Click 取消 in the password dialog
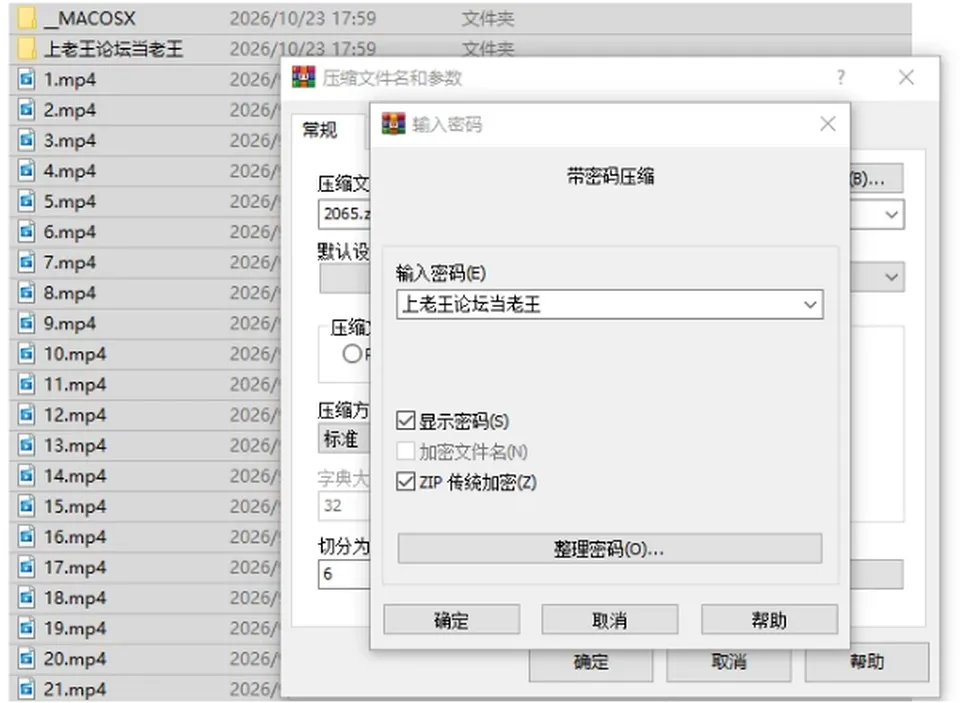The width and height of the screenshot is (960, 703). point(610,620)
